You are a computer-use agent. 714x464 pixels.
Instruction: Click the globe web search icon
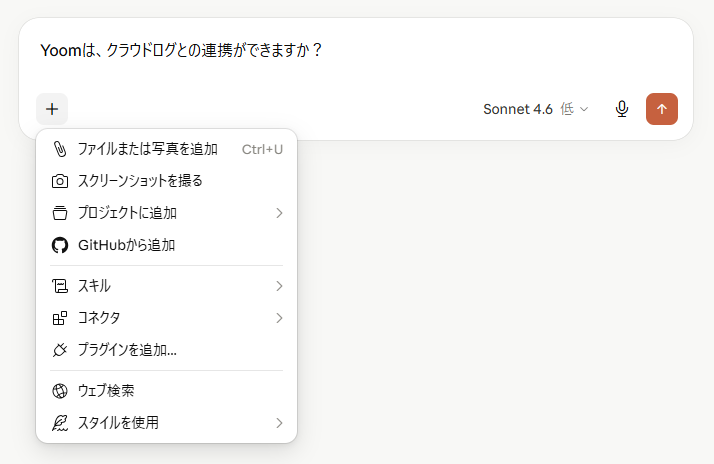[60, 391]
